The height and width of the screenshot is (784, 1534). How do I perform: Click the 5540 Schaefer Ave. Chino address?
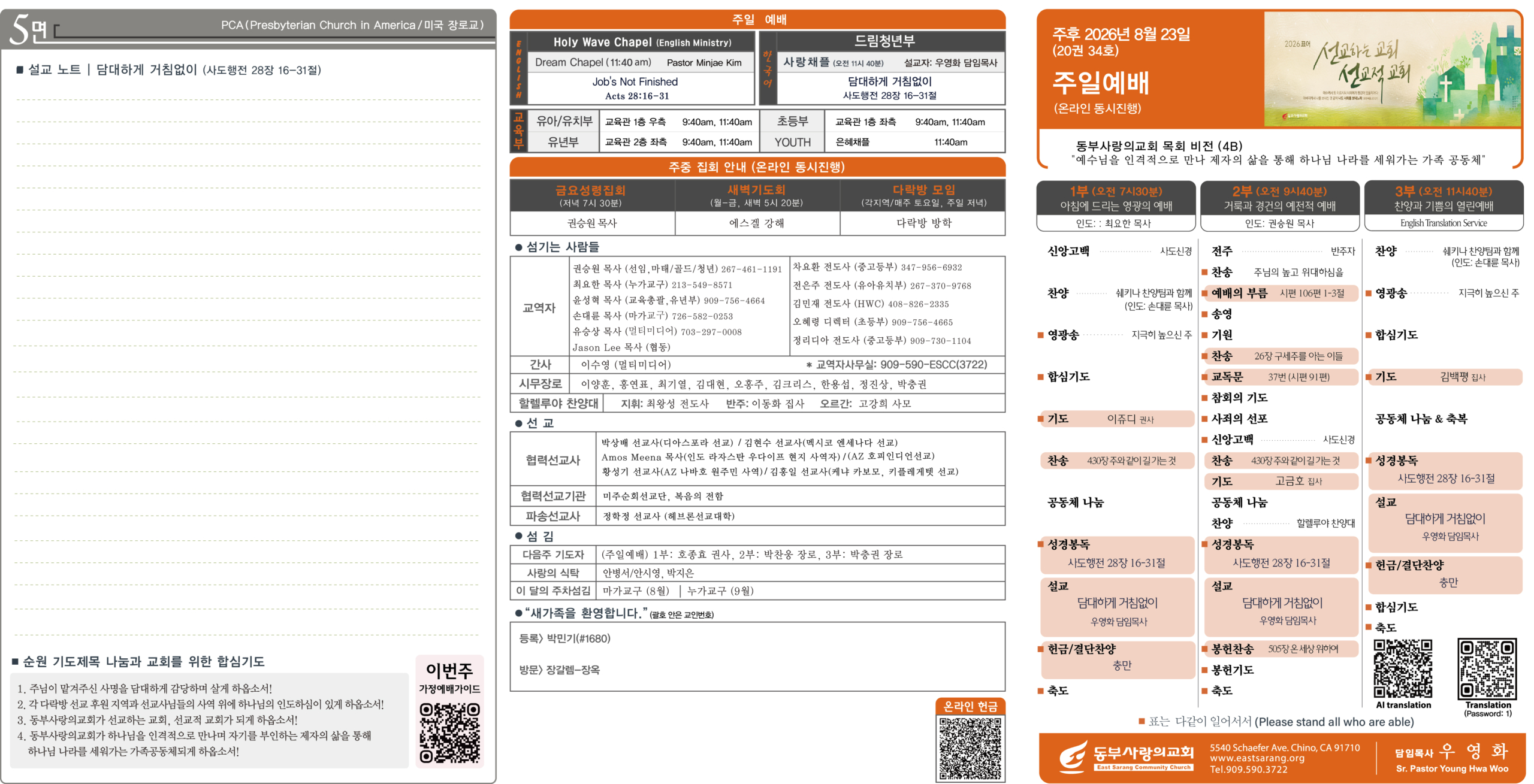point(1285,747)
